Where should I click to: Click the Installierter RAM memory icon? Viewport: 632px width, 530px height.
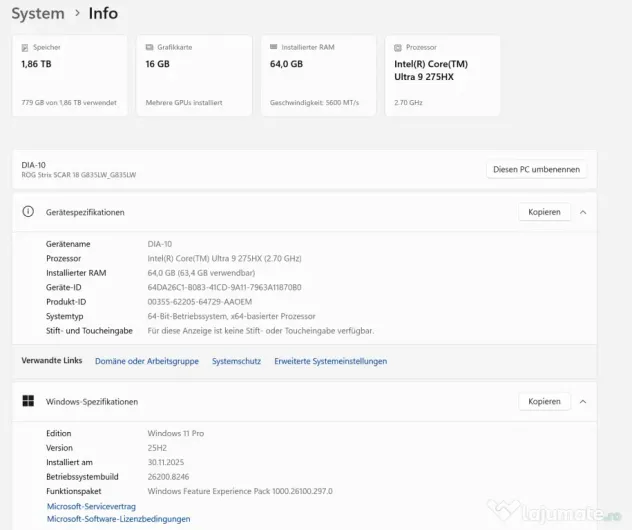click(274, 47)
